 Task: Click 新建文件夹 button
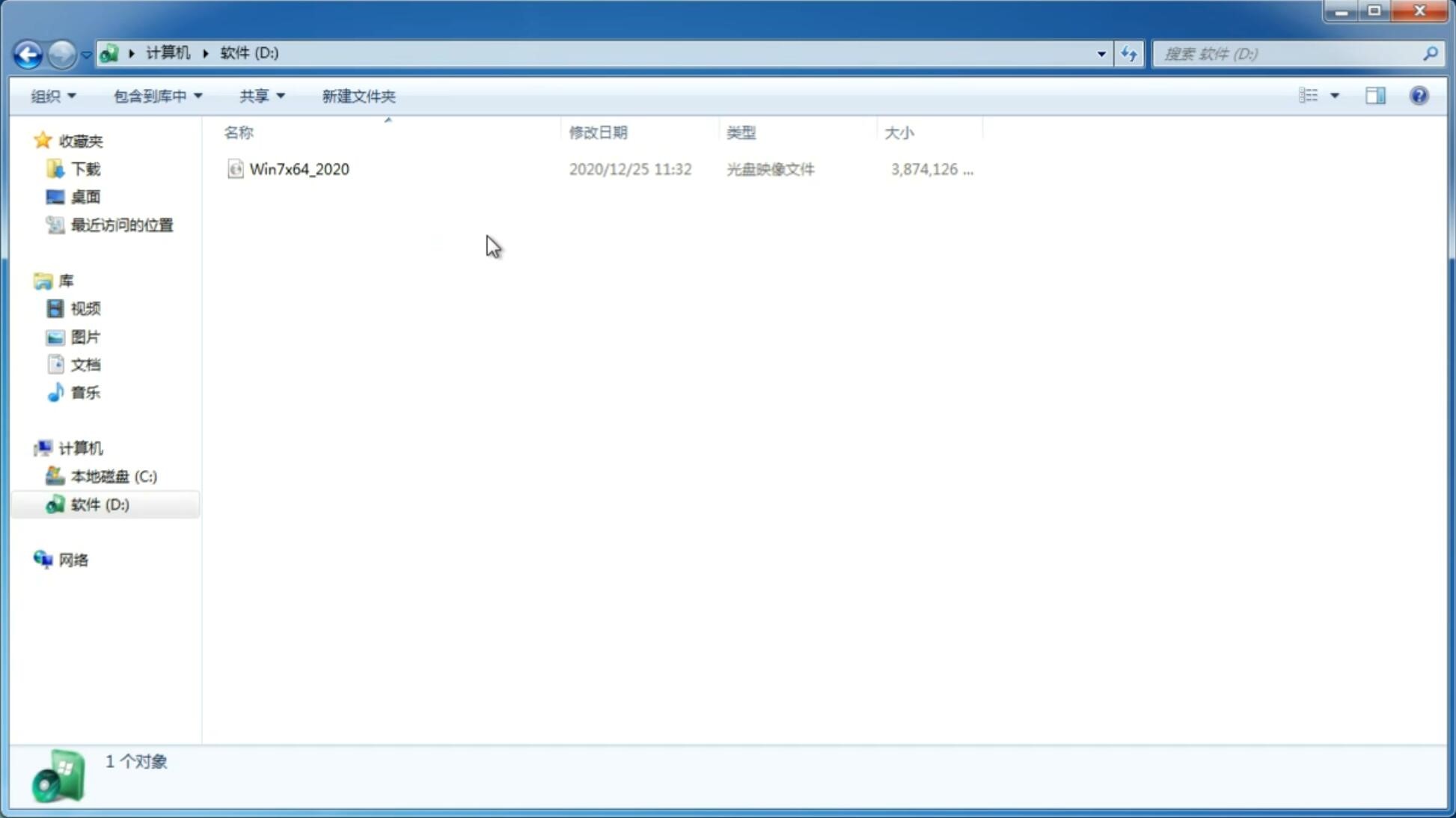pyautogui.click(x=359, y=96)
